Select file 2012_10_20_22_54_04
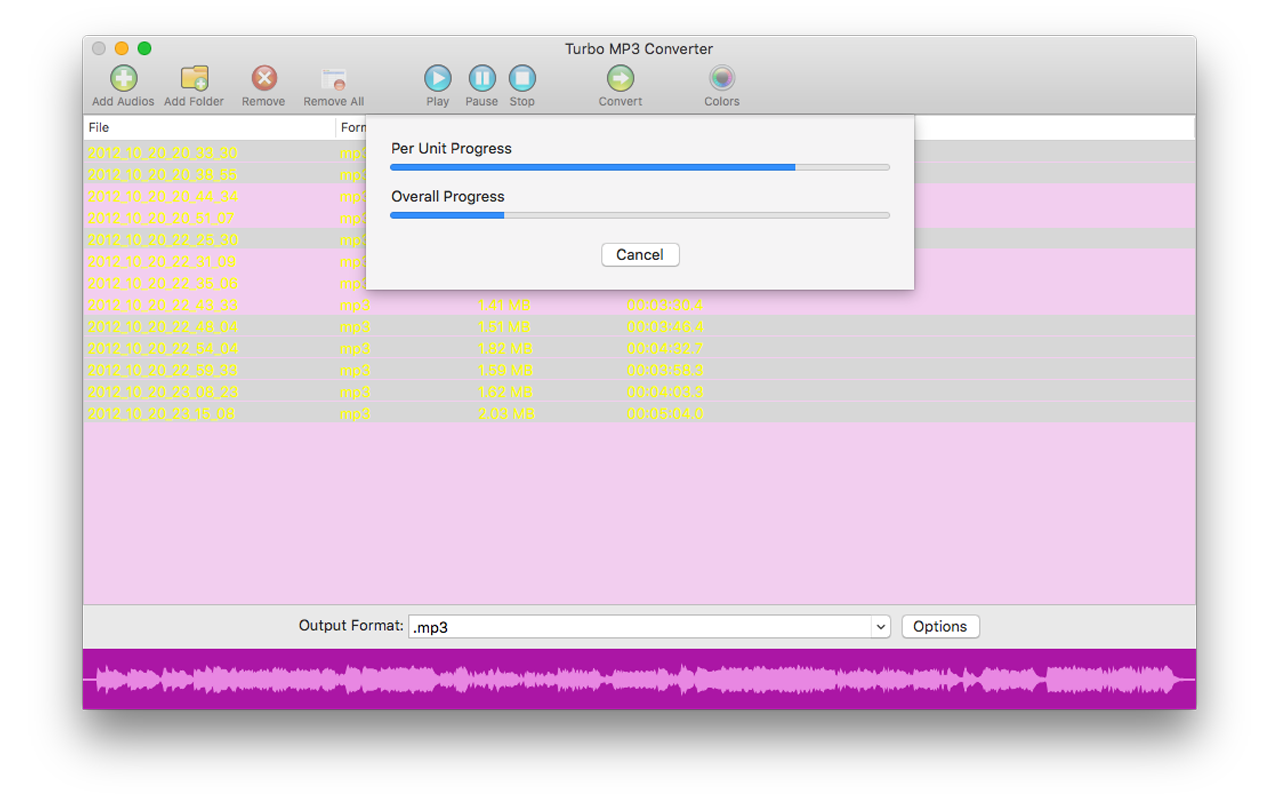Screen dimensions: 1280x800 coord(163,348)
